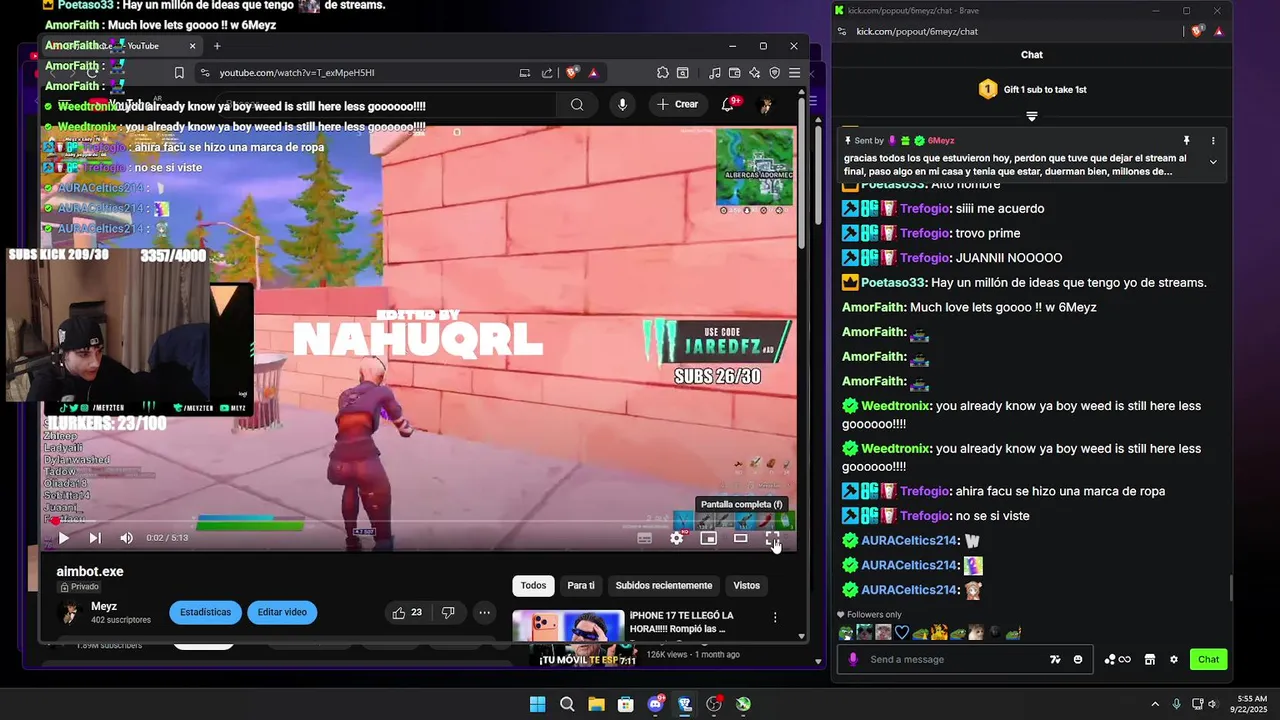1280x720 pixels.
Task: Open channel points infinity icon
Action: tap(1117, 659)
